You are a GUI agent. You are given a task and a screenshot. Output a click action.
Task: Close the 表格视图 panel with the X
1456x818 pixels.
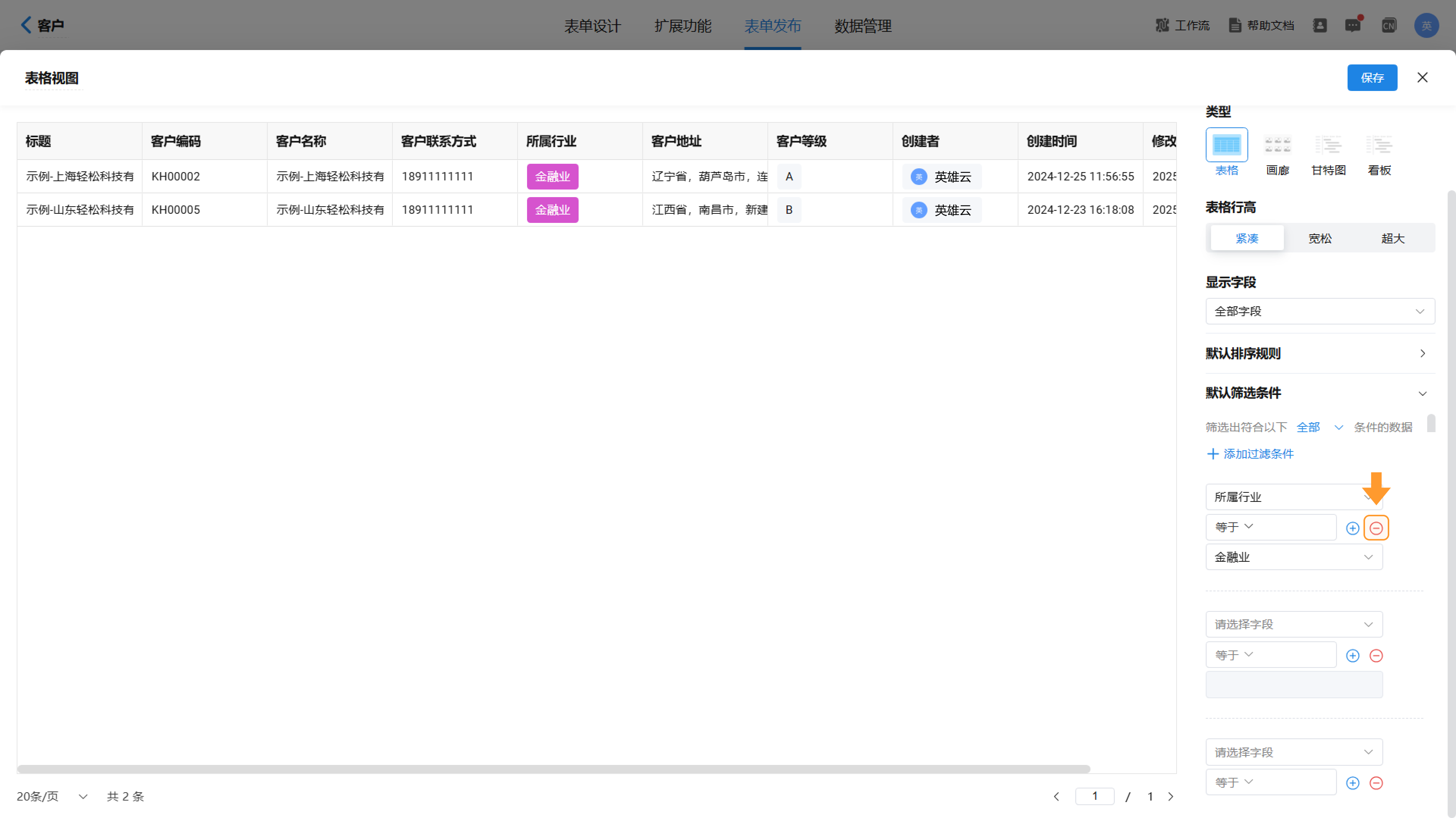(x=1422, y=77)
